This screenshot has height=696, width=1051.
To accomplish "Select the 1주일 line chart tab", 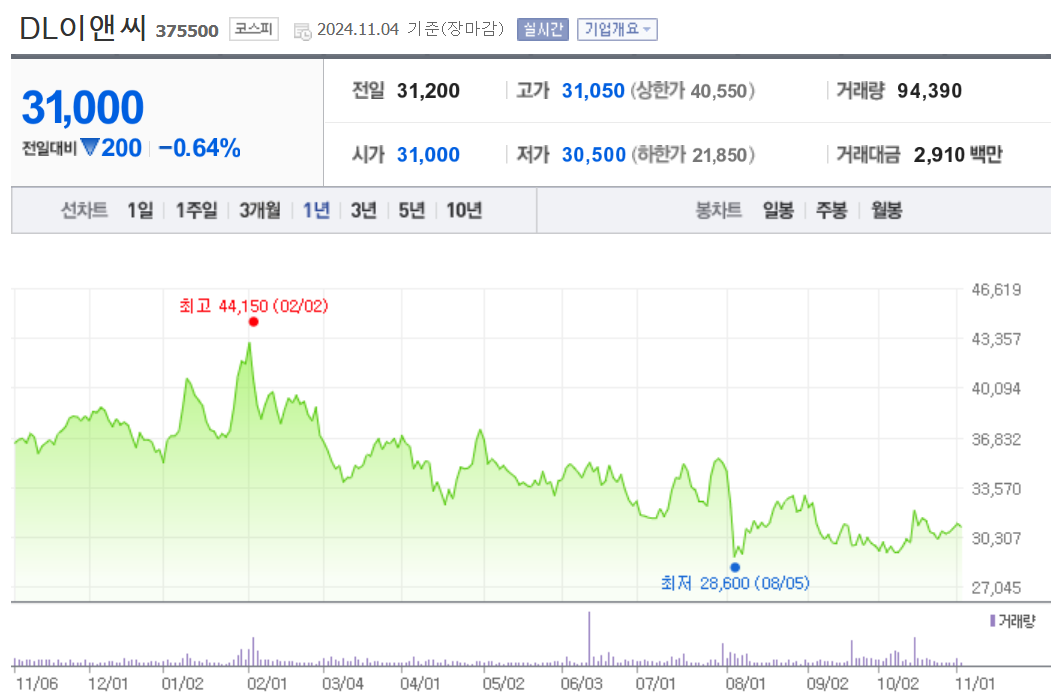I will [196, 211].
